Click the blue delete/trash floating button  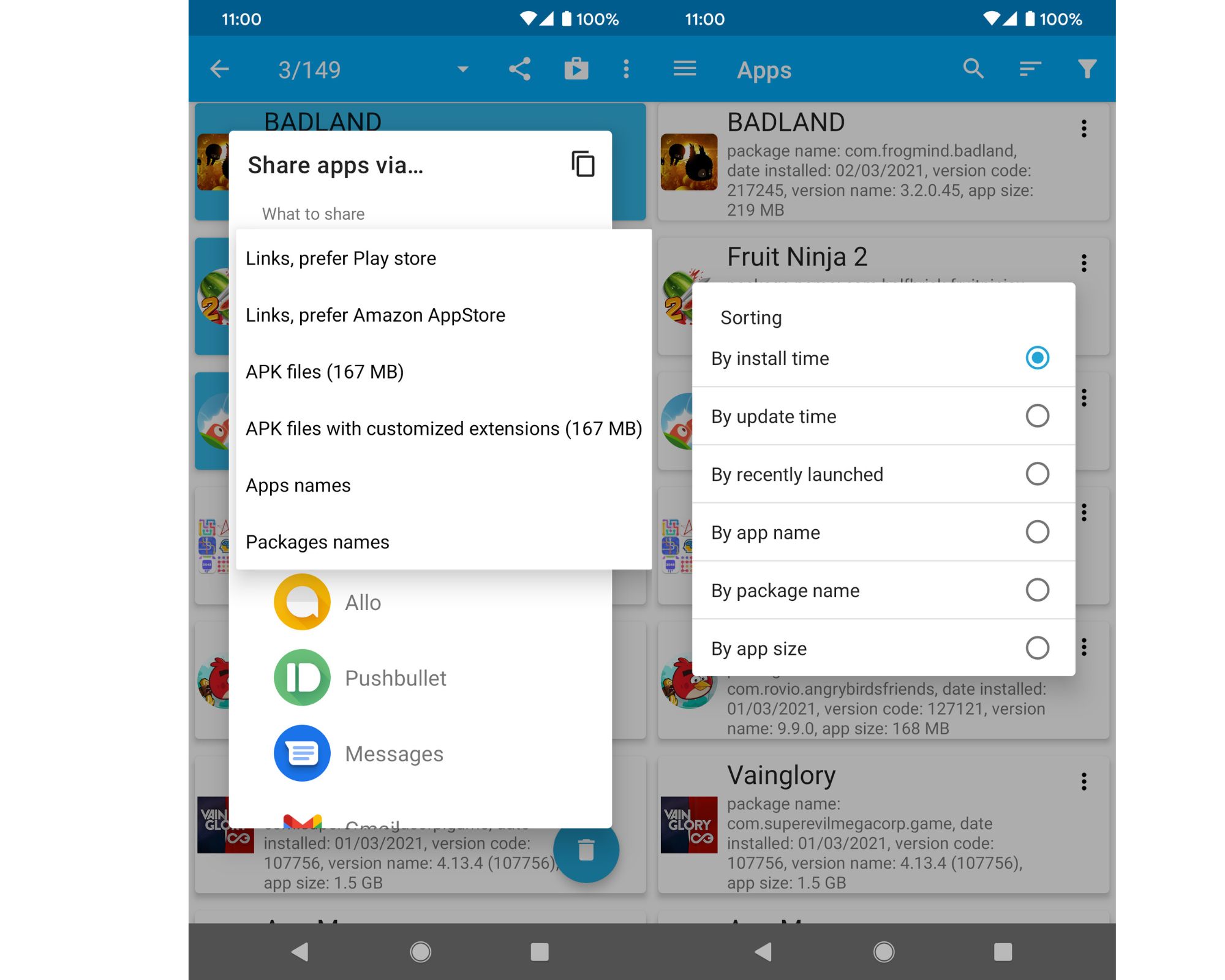coord(585,852)
